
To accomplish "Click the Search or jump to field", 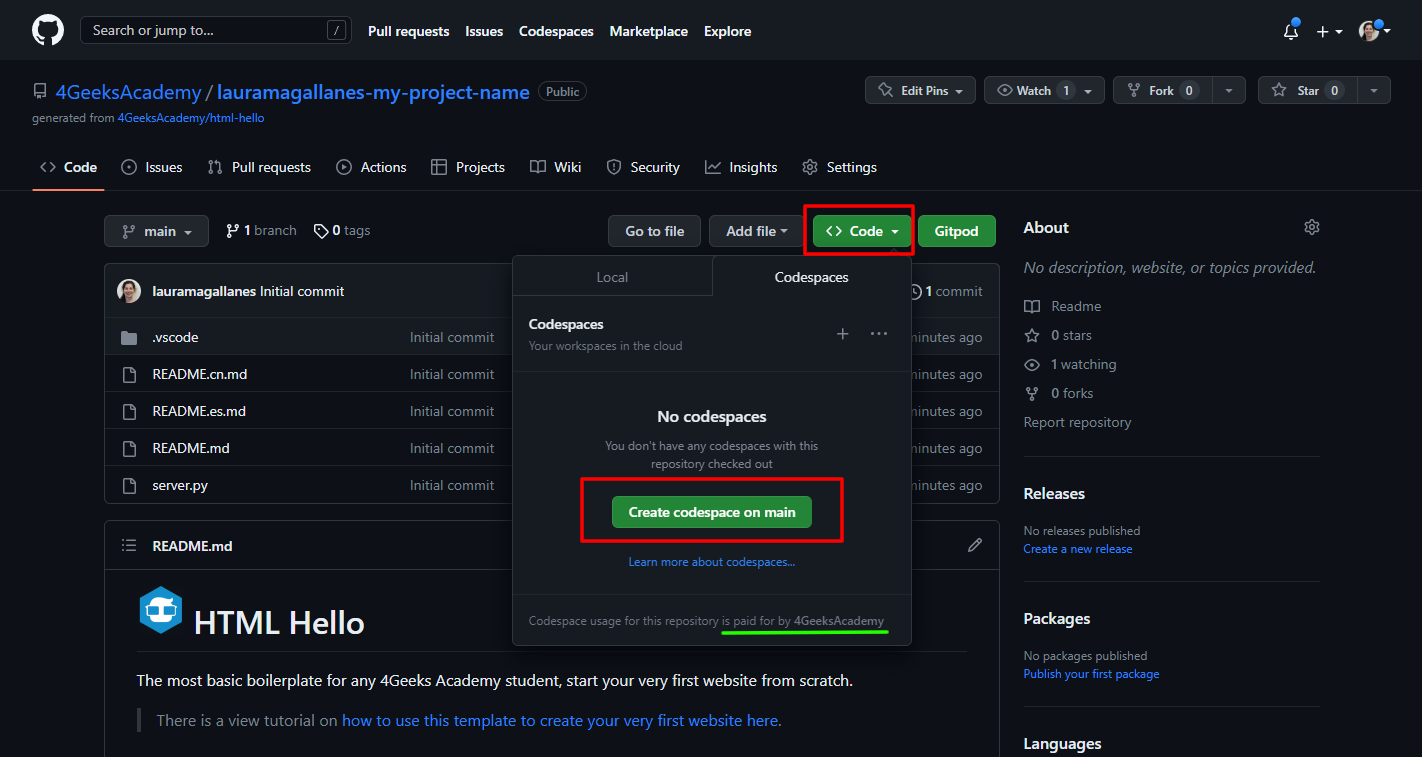I will click(x=214, y=30).
